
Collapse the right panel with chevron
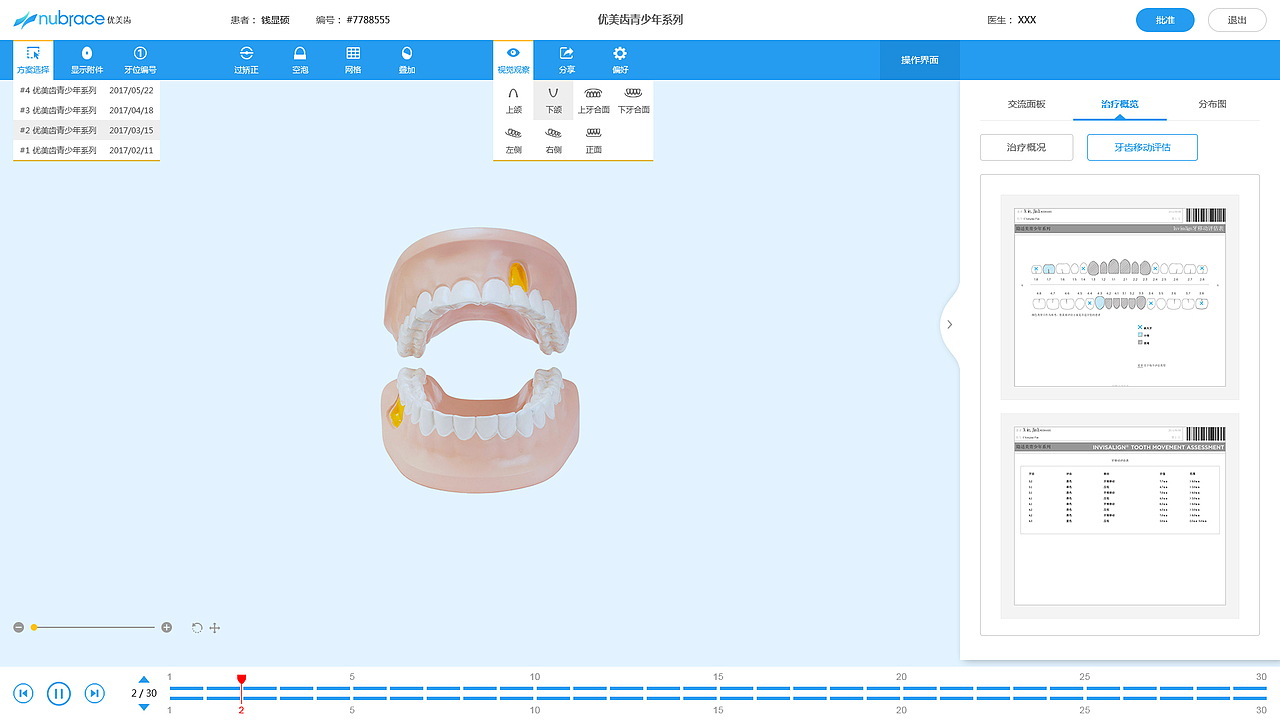point(949,324)
